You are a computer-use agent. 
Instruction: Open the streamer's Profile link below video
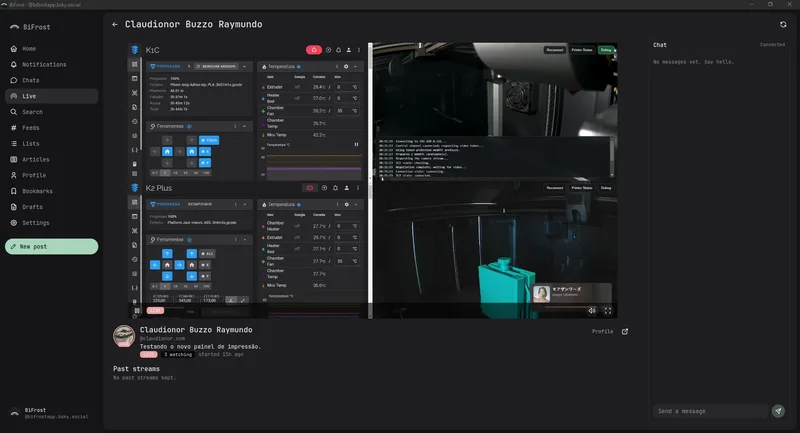pos(603,332)
